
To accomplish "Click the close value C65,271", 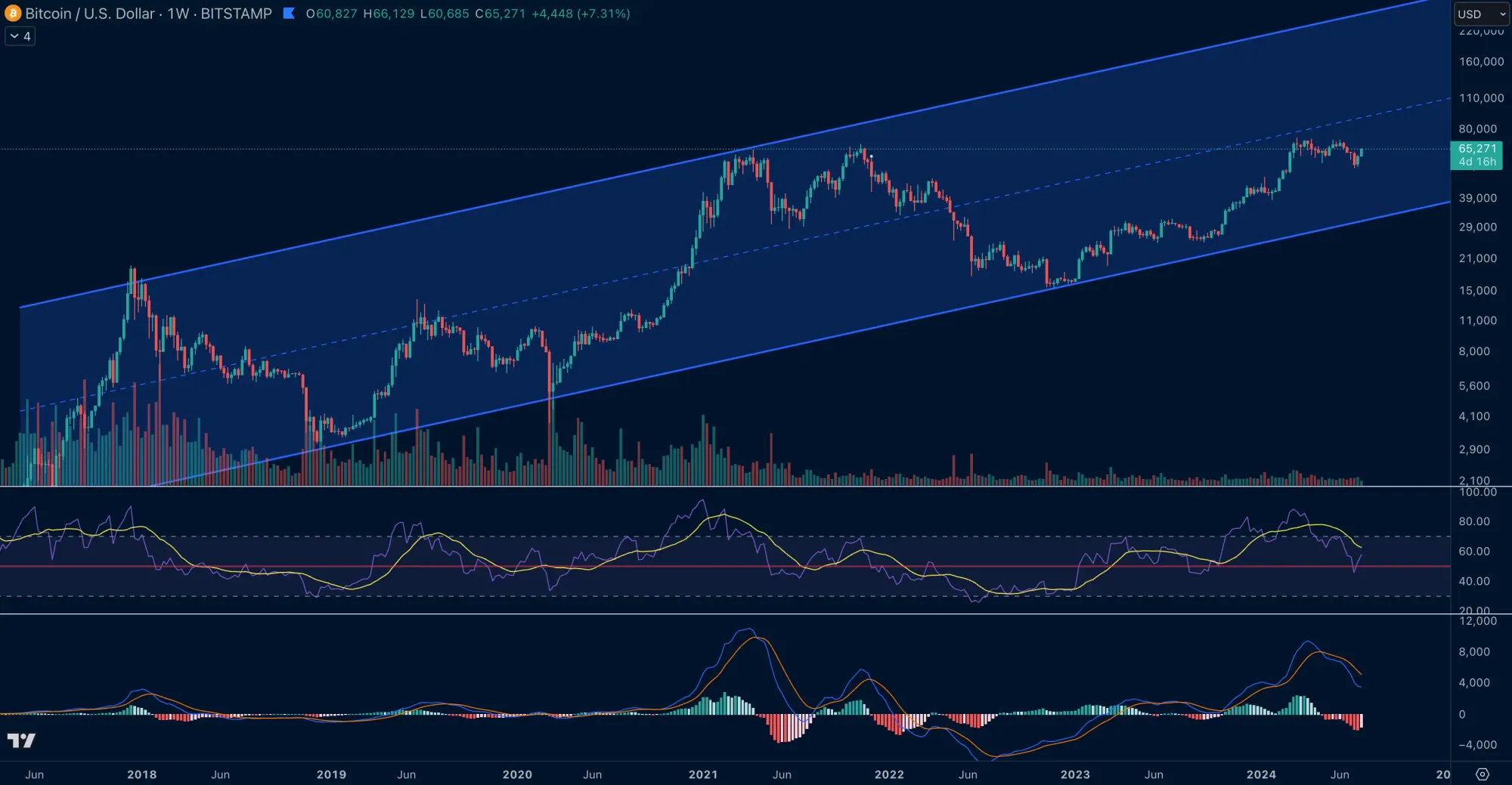I will 500,14.
